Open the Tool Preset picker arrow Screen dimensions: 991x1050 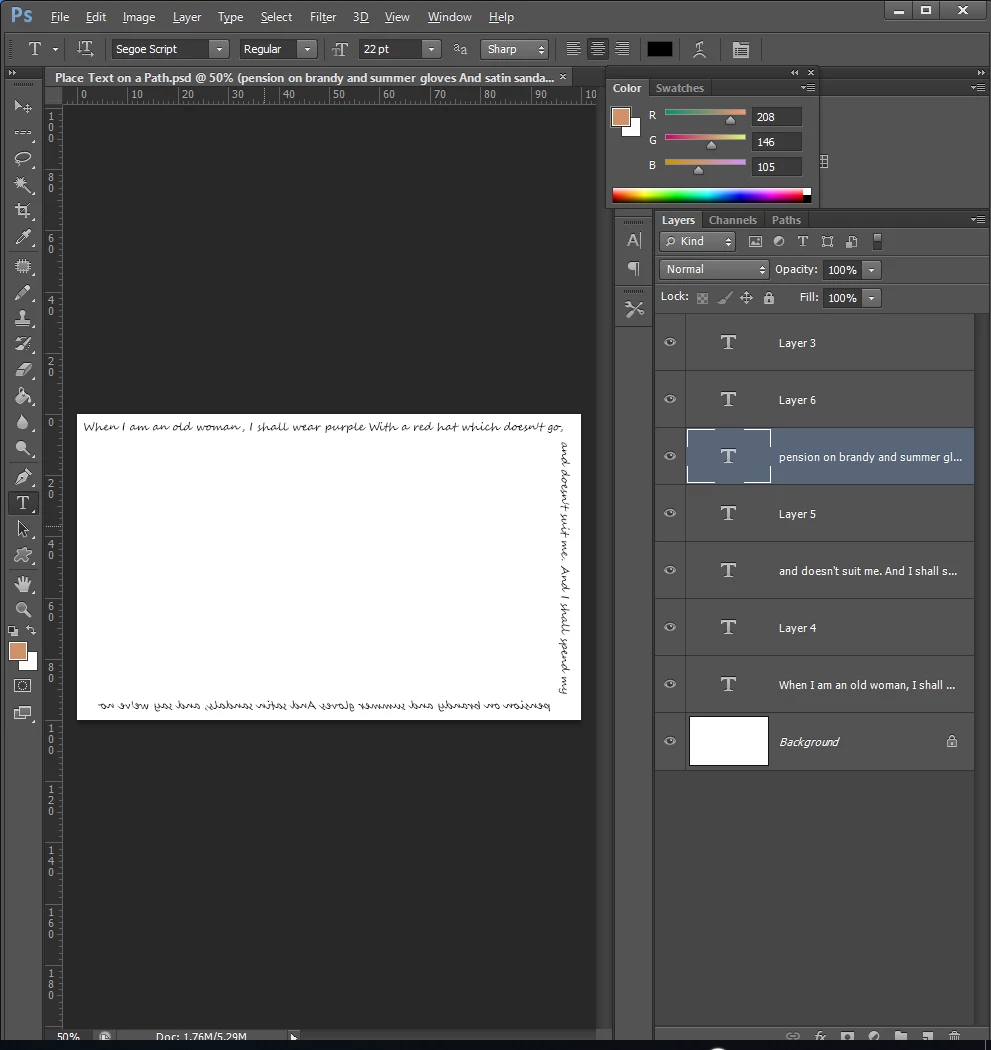point(56,50)
